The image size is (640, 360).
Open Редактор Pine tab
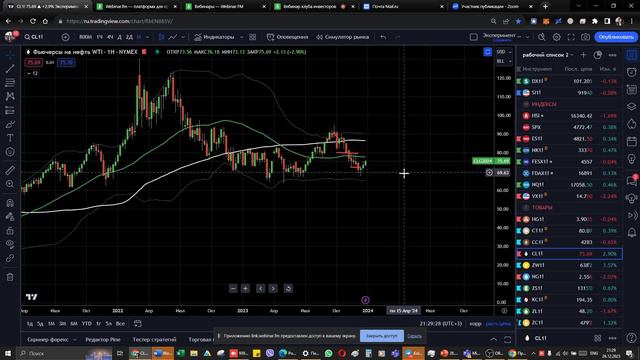tap(103, 340)
